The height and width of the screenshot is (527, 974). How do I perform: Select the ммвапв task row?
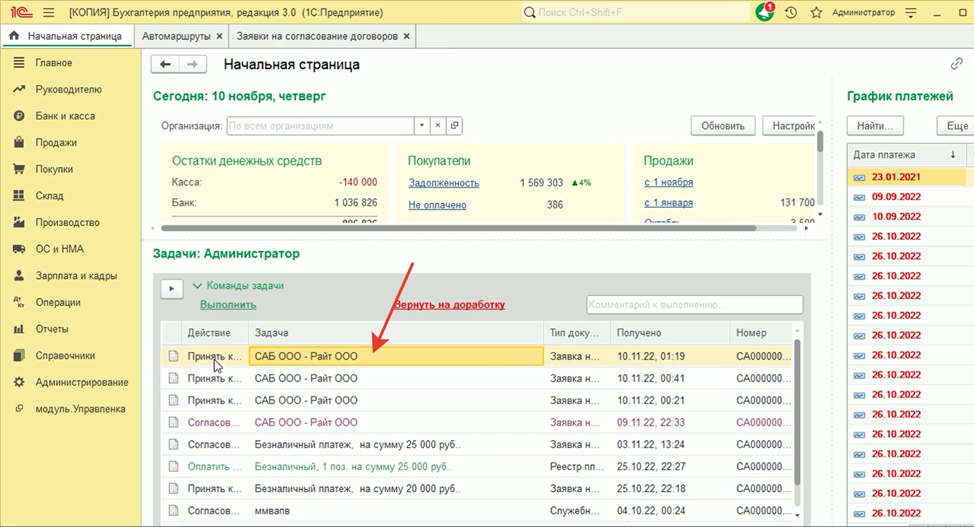click(477, 511)
